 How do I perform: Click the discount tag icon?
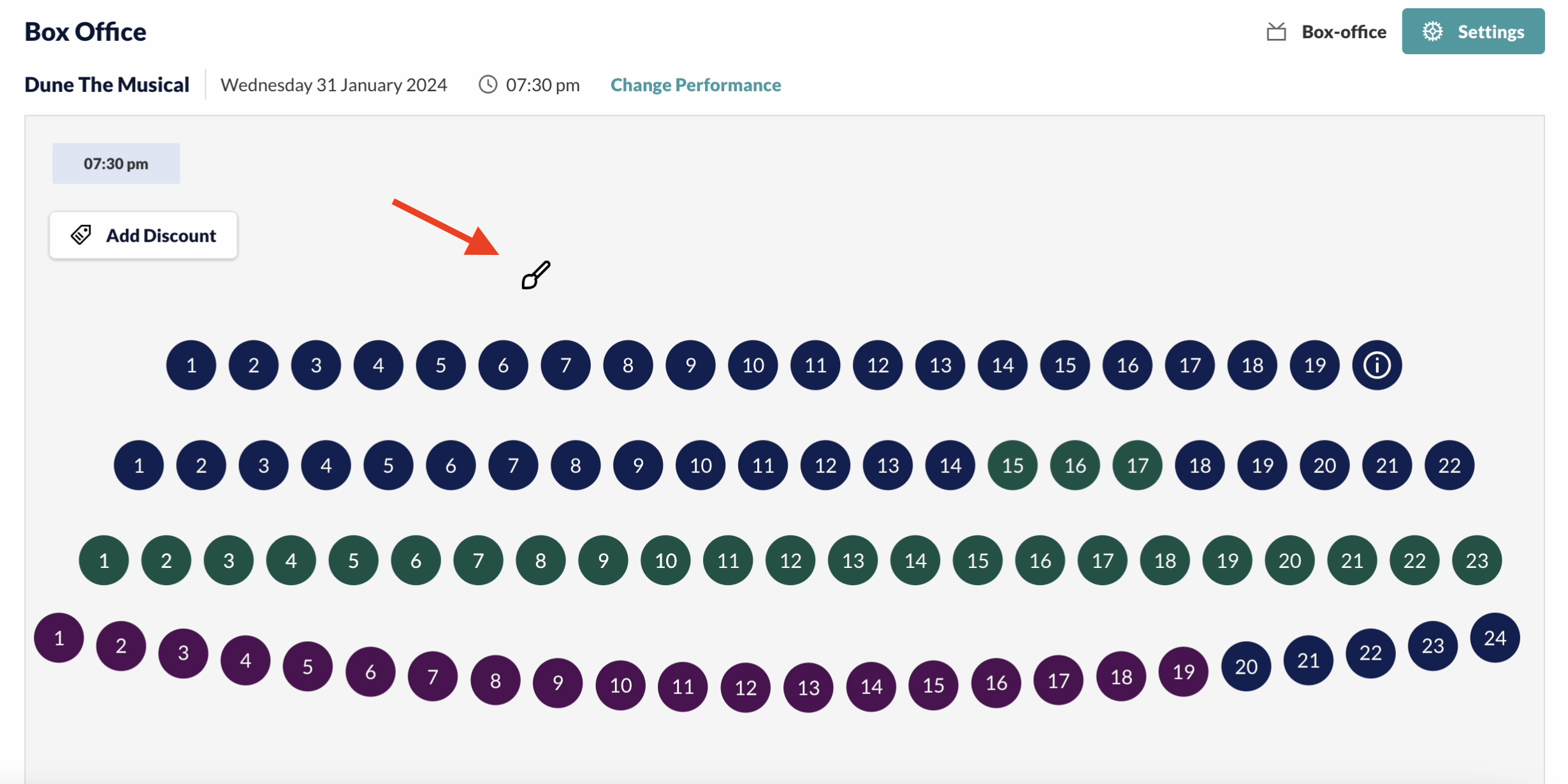[81, 235]
